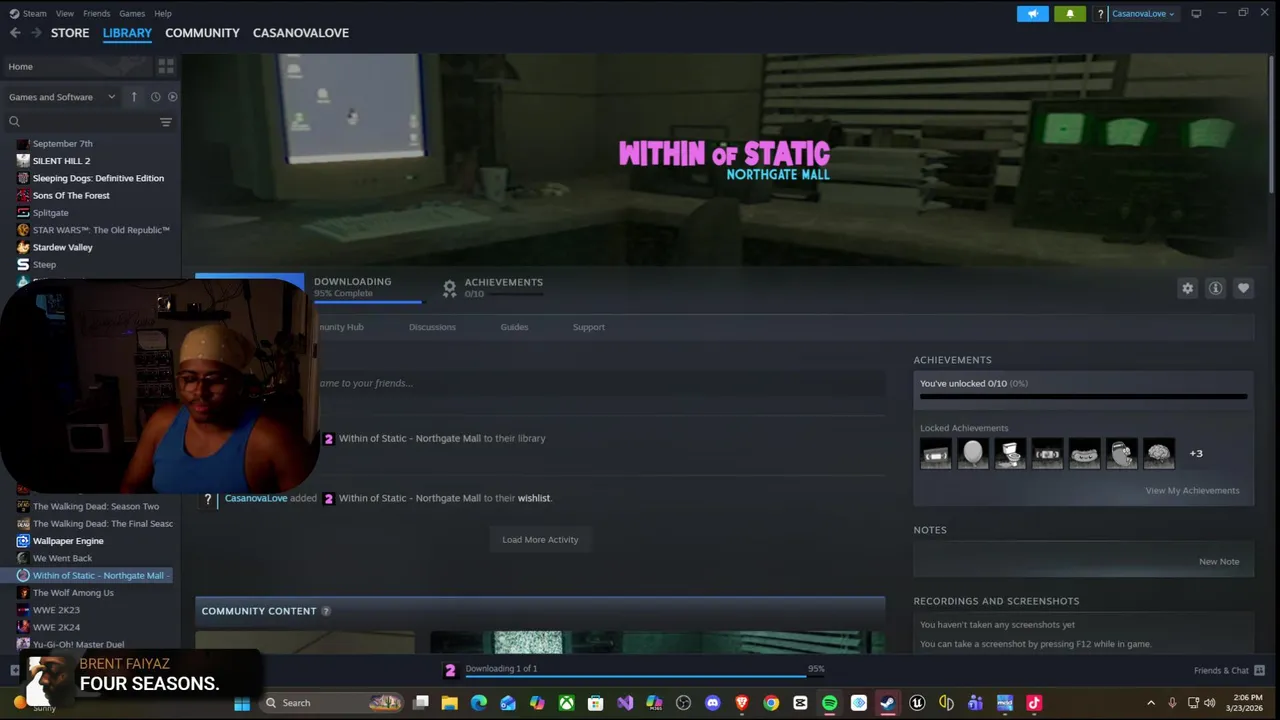Open the announcements megaphone button
Viewport: 1280px width, 720px height.
(1033, 14)
